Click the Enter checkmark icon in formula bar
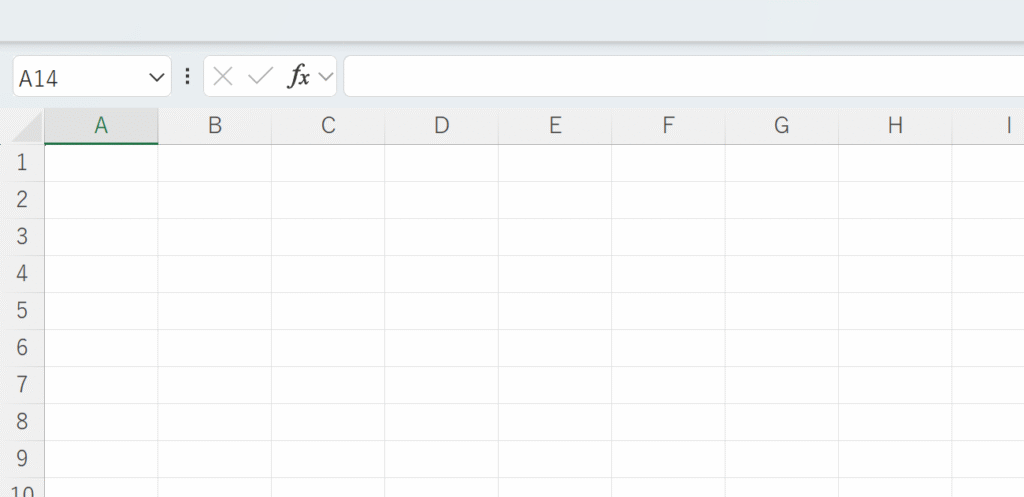The height and width of the screenshot is (497, 1024). pos(260,77)
